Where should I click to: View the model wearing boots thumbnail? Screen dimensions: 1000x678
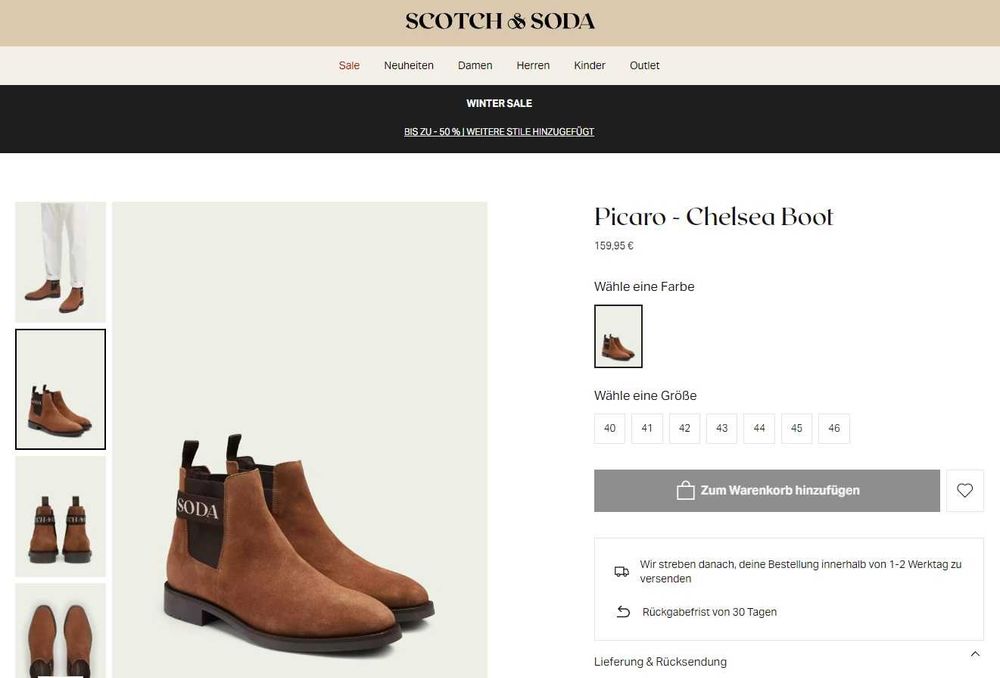point(60,262)
